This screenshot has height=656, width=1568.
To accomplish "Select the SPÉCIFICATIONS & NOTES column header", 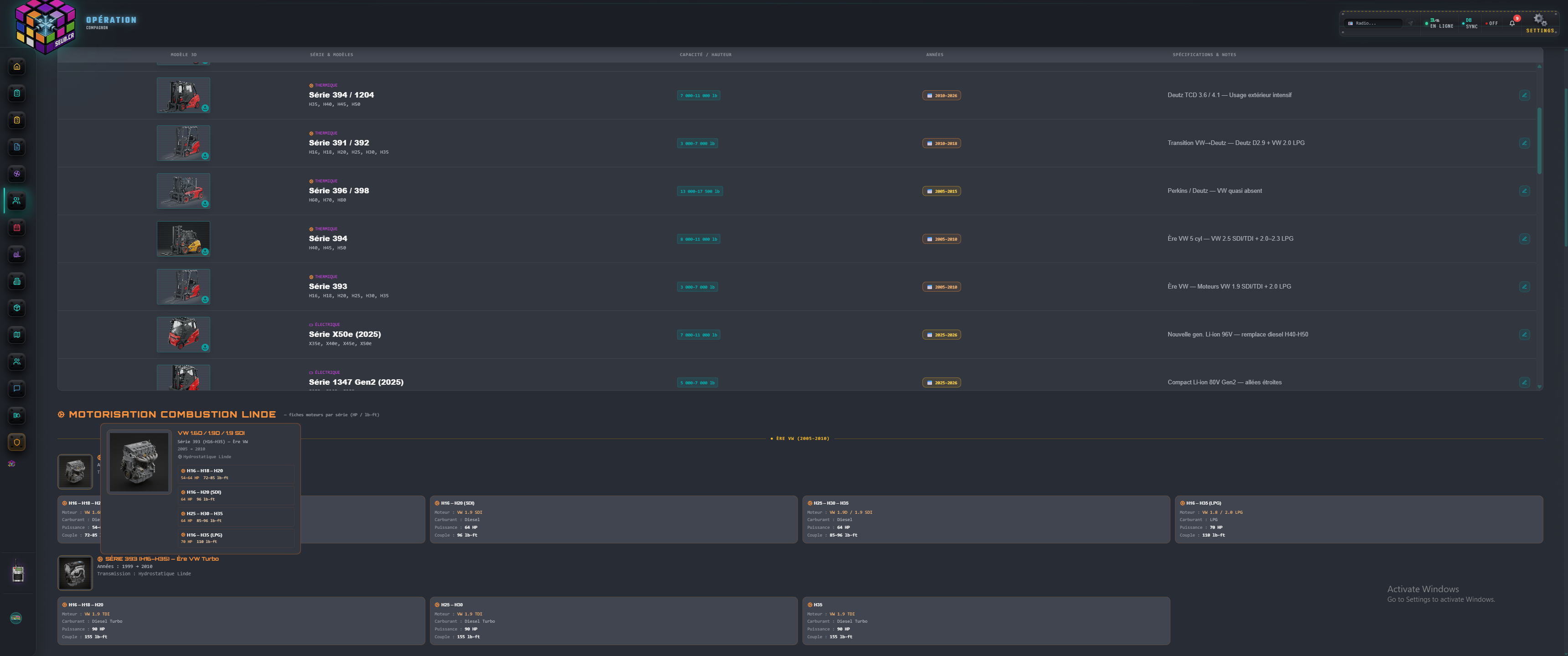I will [x=1204, y=55].
